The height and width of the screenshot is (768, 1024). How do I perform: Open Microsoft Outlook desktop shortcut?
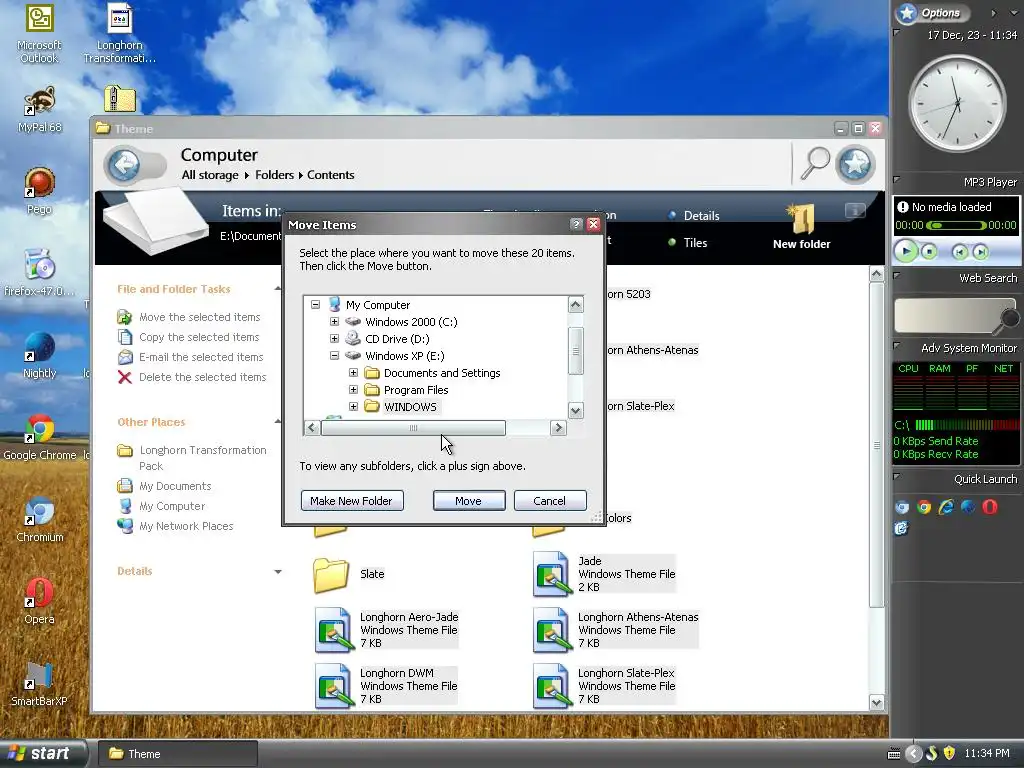coord(39,34)
